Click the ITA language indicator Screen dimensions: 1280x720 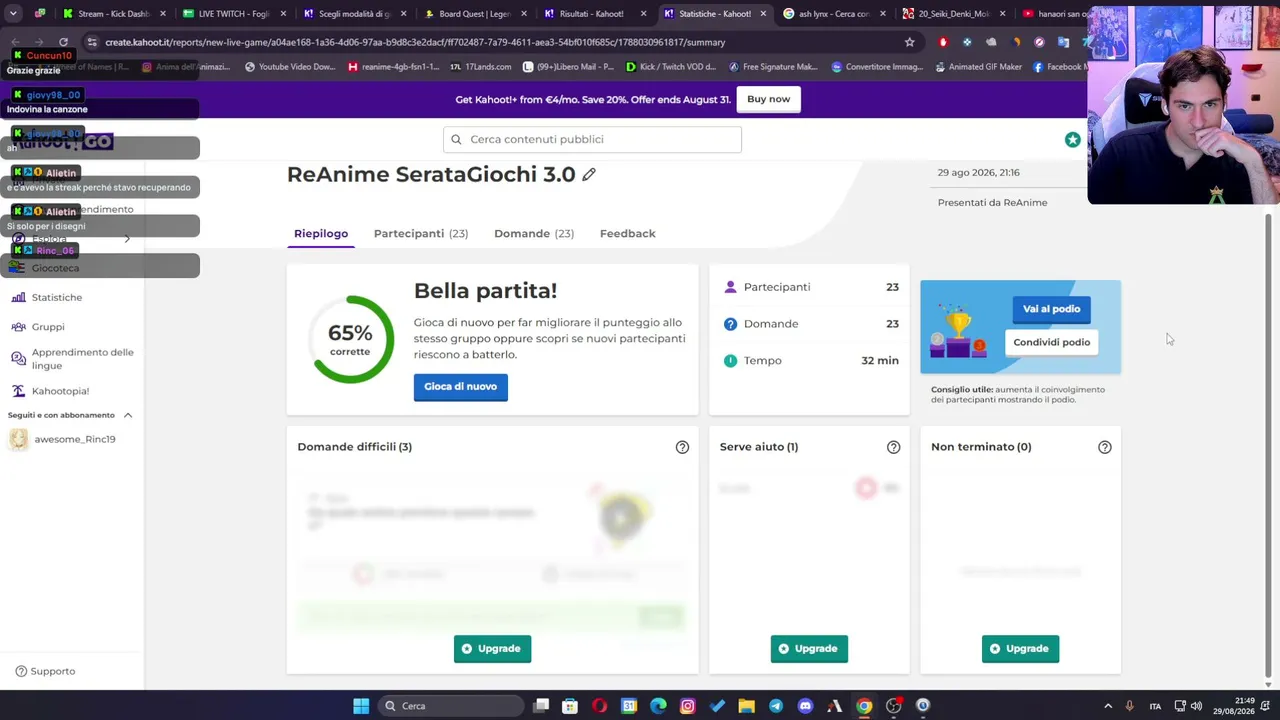(1155, 706)
